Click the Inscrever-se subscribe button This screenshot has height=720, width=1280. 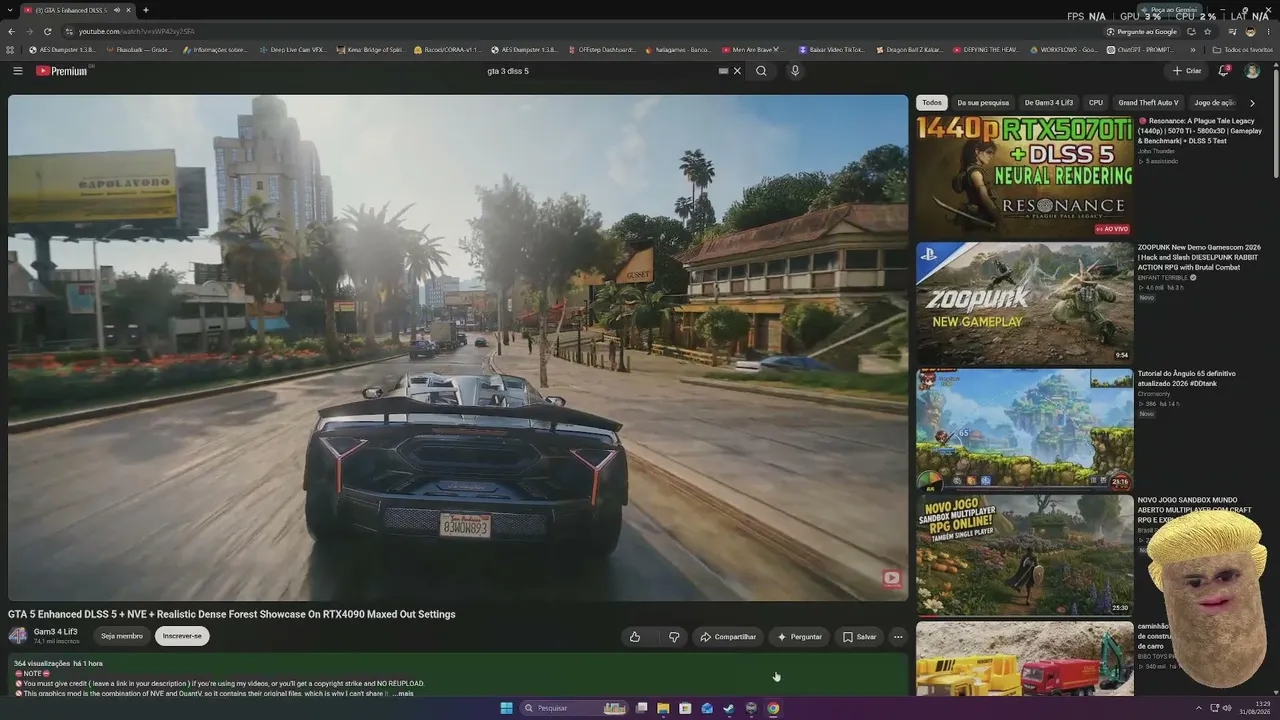[x=182, y=636]
